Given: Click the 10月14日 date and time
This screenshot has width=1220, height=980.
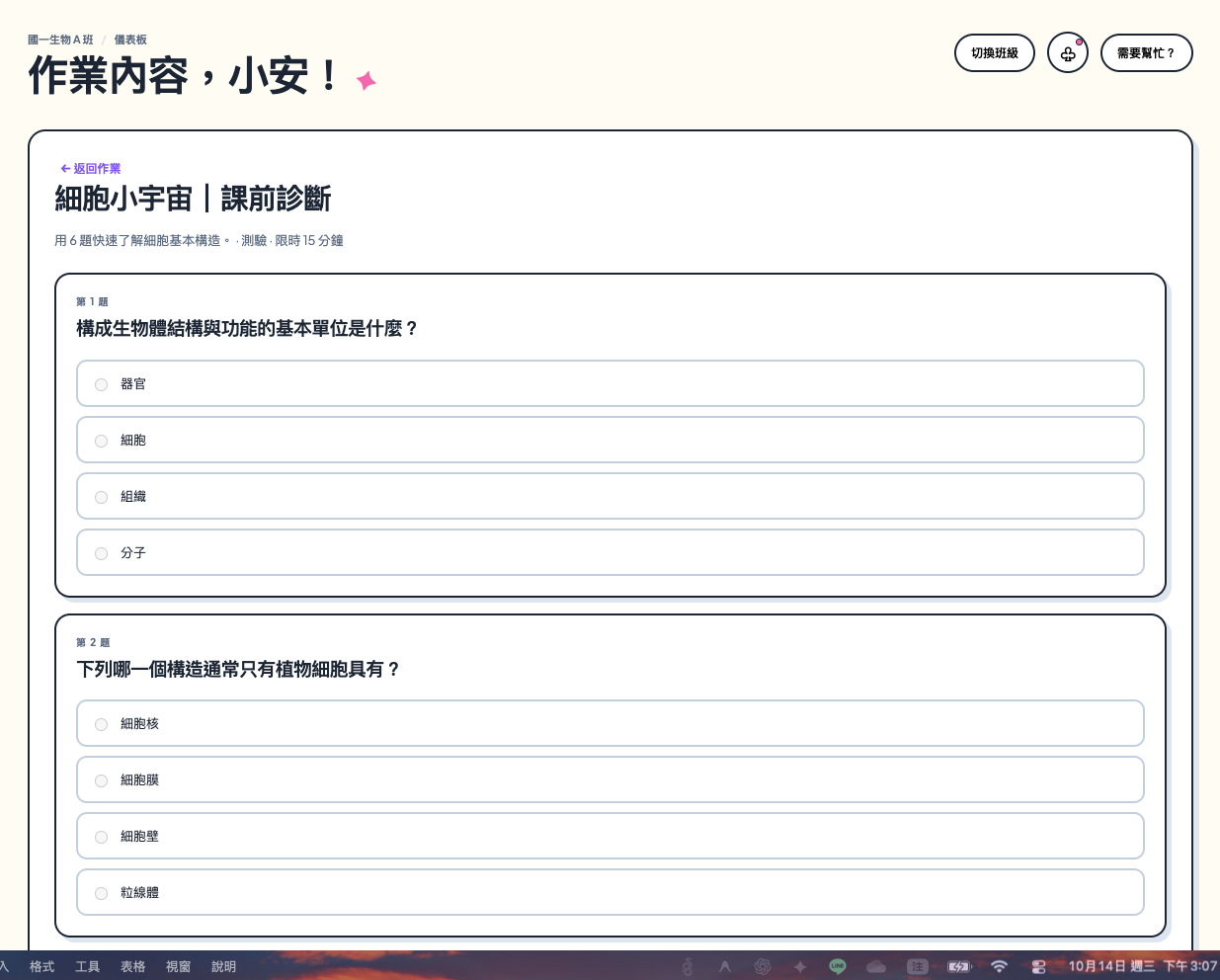Looking at the screenshot, I should [1143, 966].
